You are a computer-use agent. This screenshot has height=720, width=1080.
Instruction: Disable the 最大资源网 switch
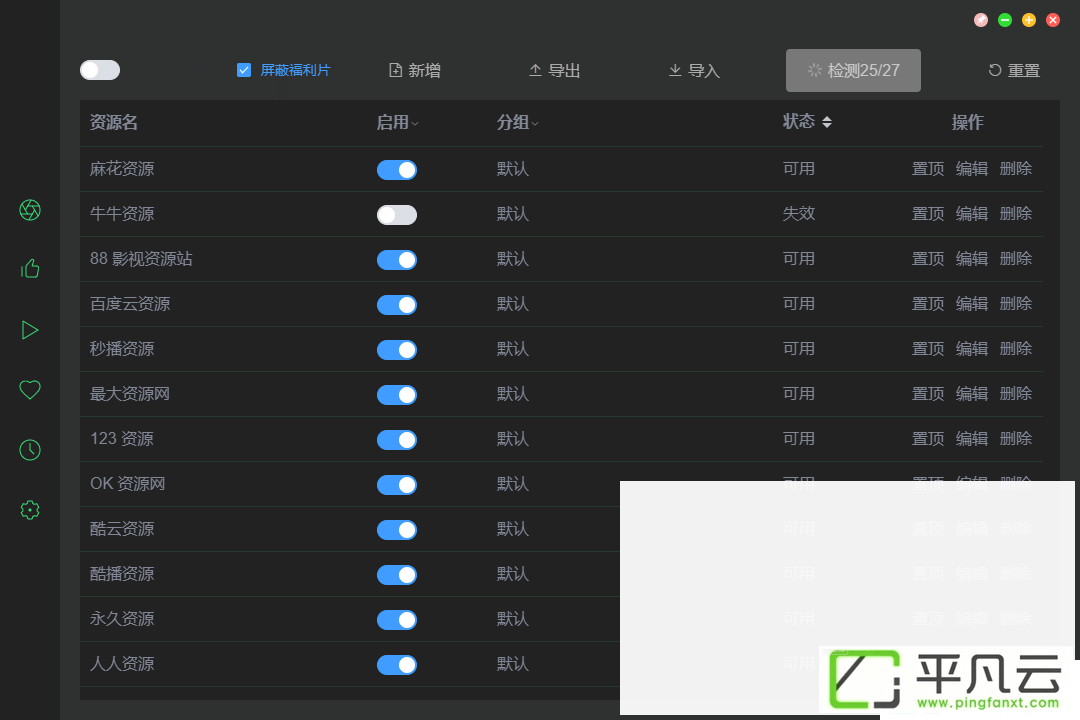pos(397,395)
